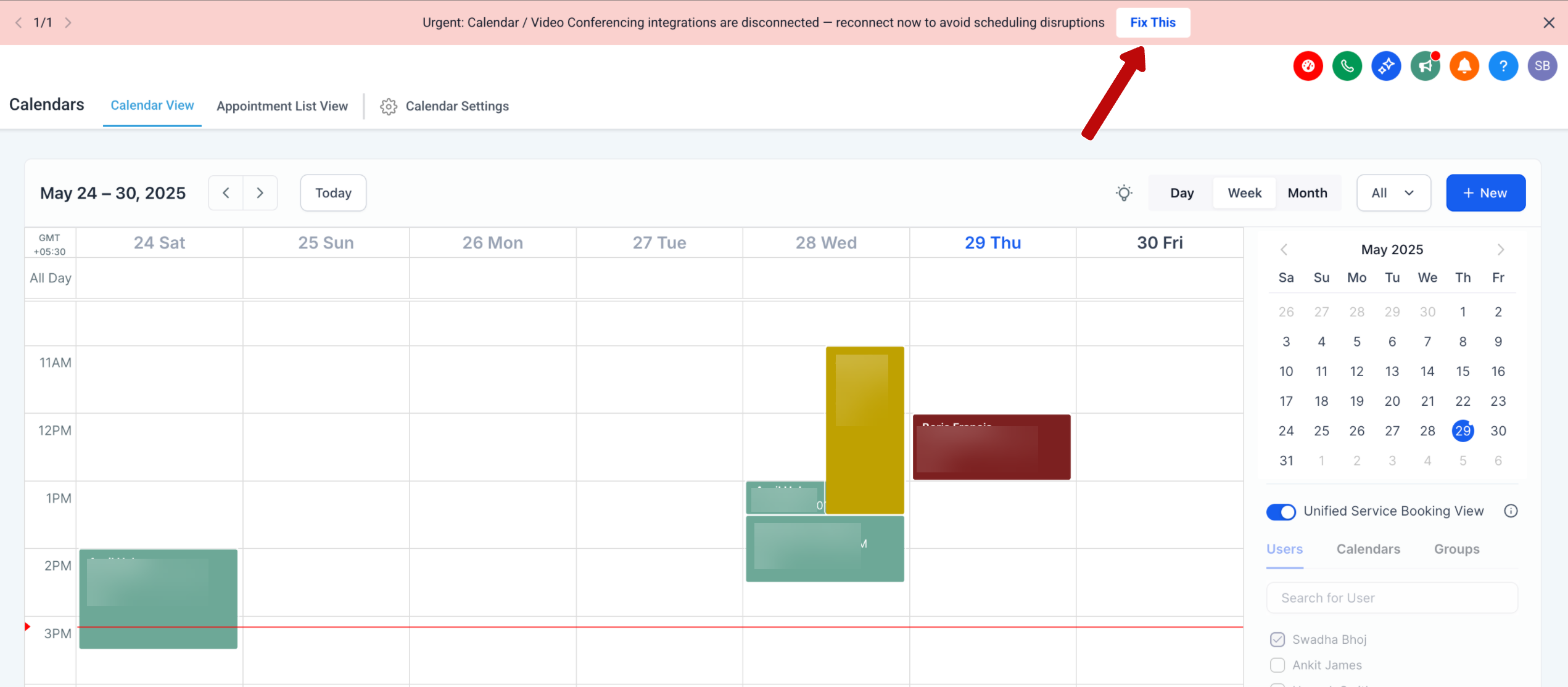The image size is (1568, 687).
Task: Uncheck the Swadha Bhoj user checkbox
Action: tap(1277, 640)
